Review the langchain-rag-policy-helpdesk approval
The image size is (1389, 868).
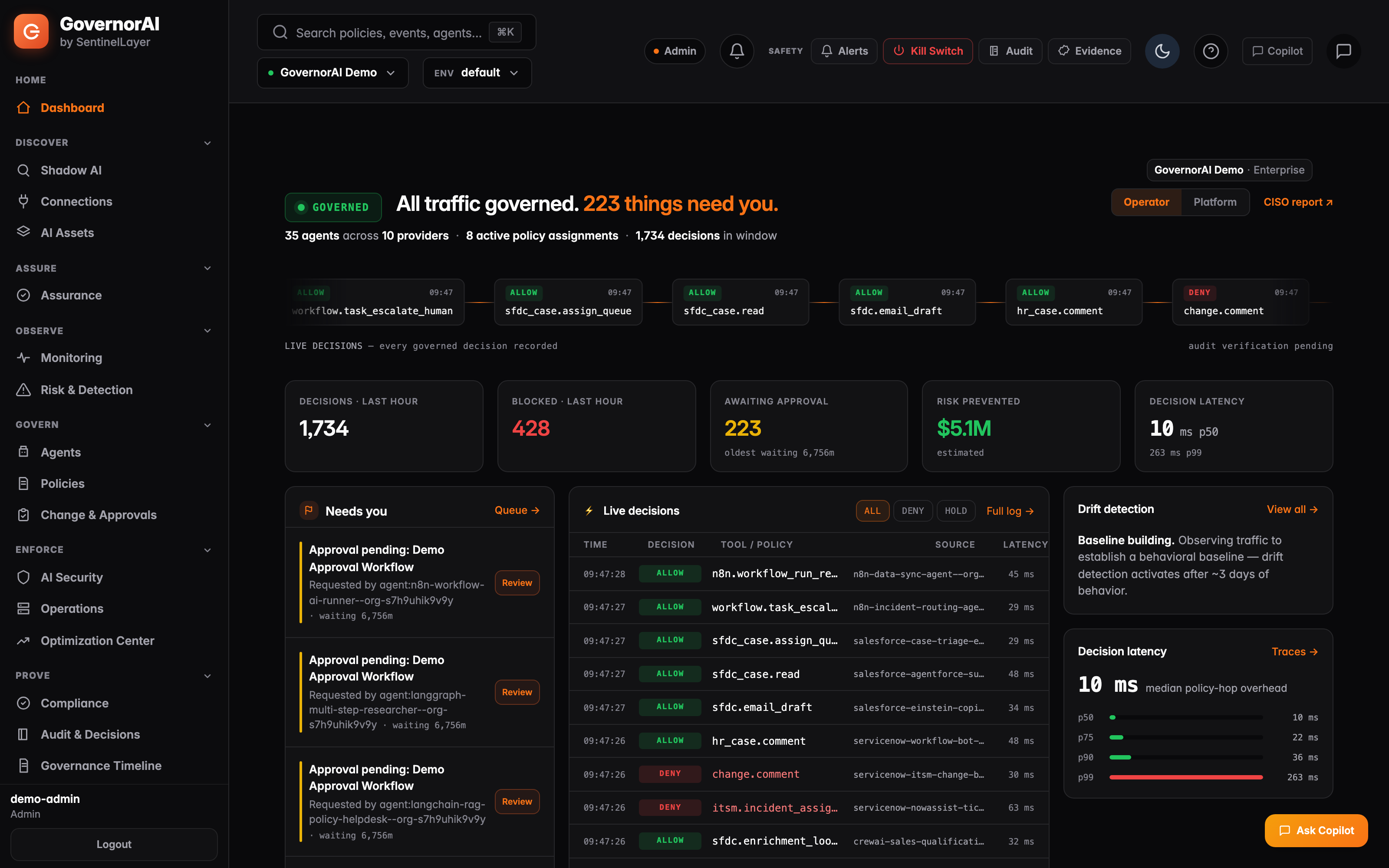pyautogui.click(x=517, y=802)
